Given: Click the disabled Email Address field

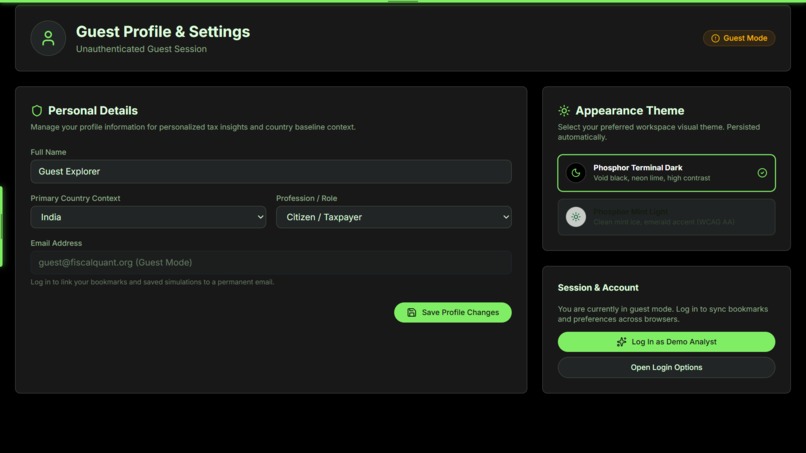Looking at the screenshot, I should click(x=271, y=262).
